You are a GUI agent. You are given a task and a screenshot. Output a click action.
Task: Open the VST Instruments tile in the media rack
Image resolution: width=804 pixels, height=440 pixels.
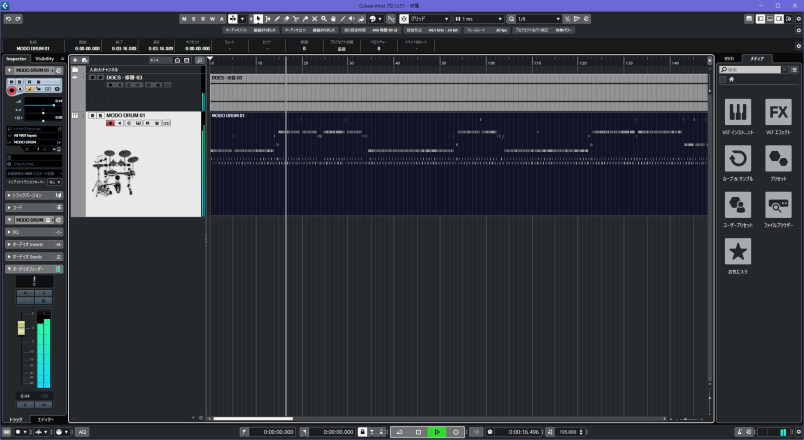click(738, 113)
